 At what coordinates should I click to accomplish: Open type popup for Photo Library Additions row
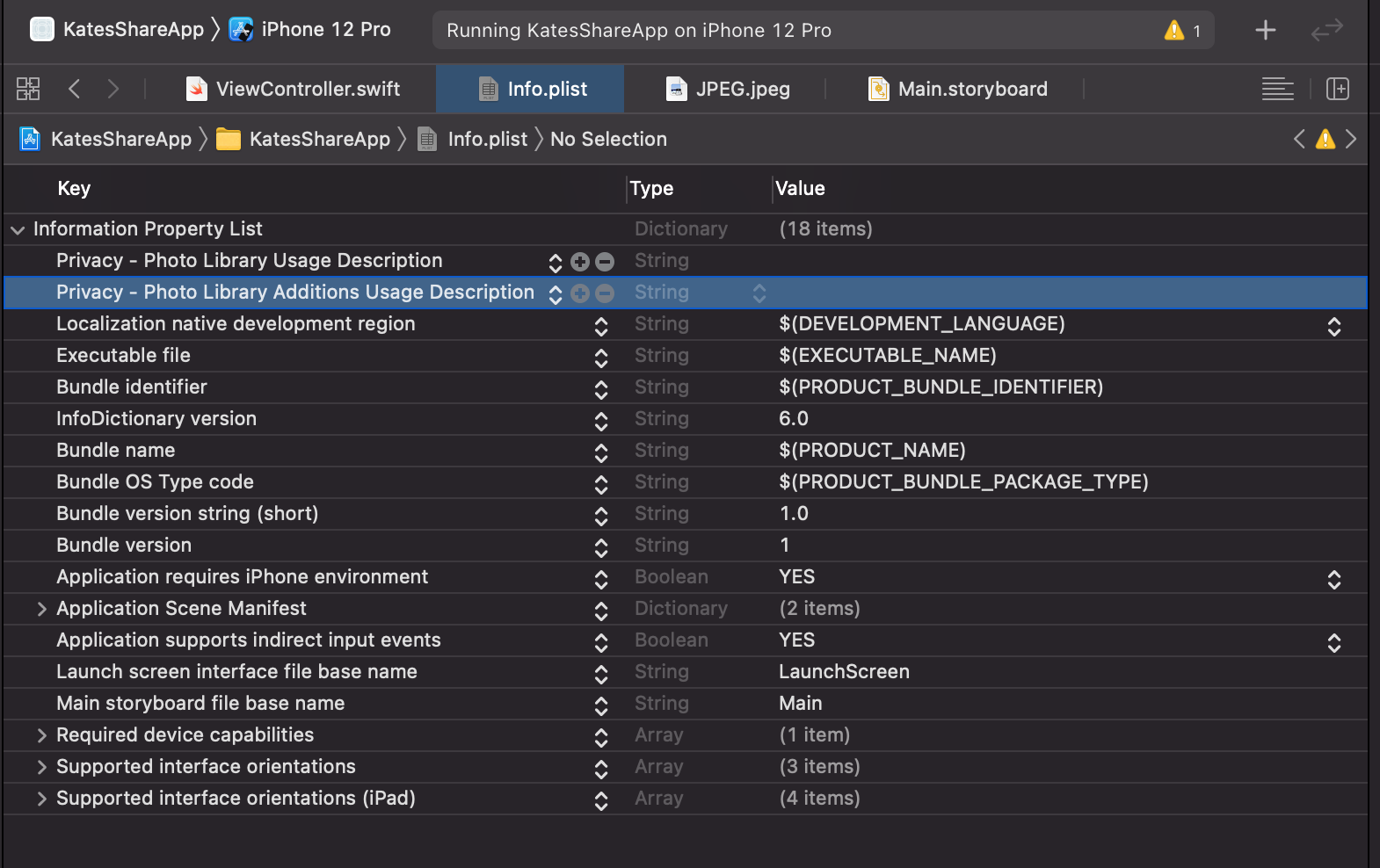[759, 293]
